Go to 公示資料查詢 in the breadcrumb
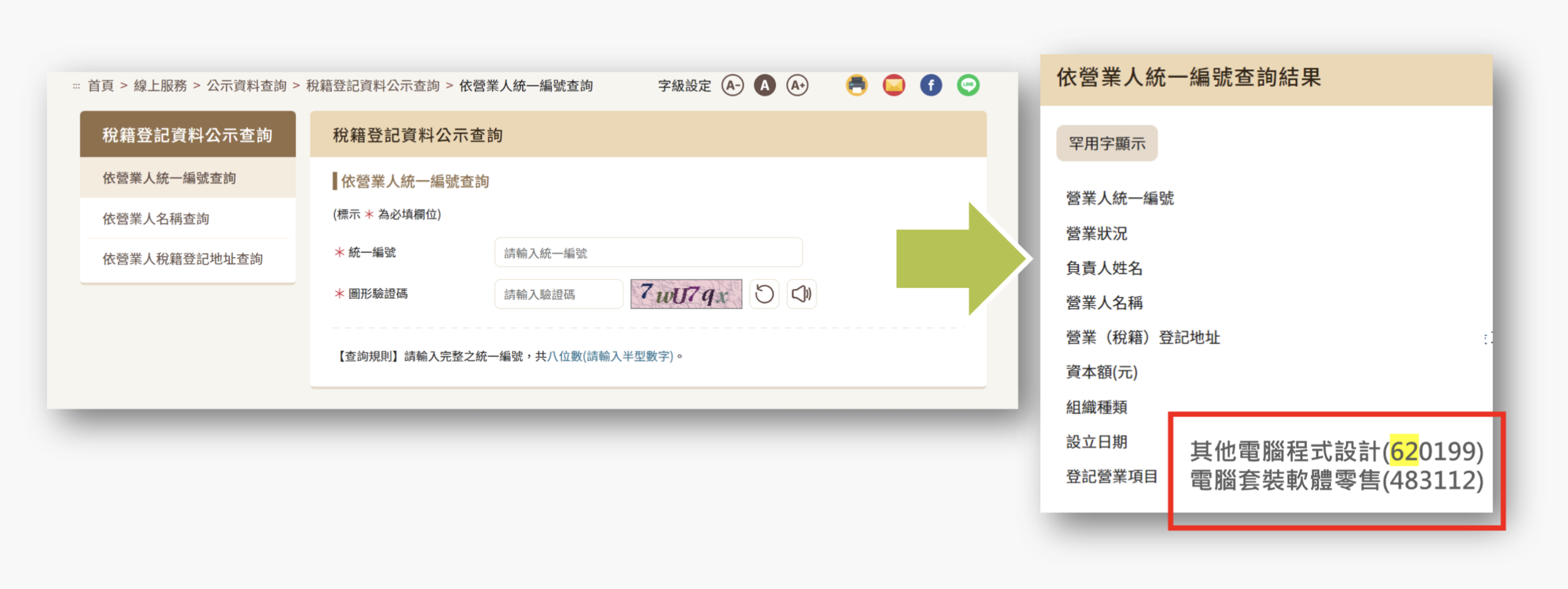1568x589 pixels. pyautogui.click(x=246, y=86)
